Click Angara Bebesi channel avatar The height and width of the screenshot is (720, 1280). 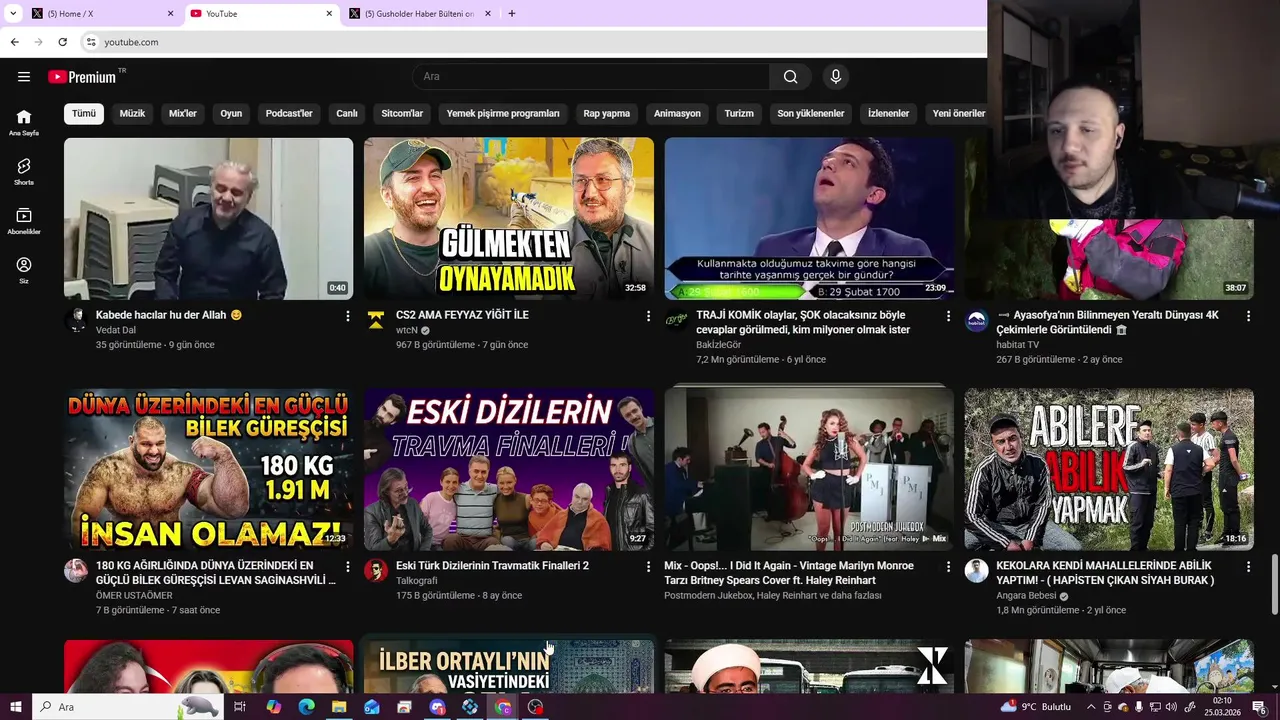click(977, 571)
